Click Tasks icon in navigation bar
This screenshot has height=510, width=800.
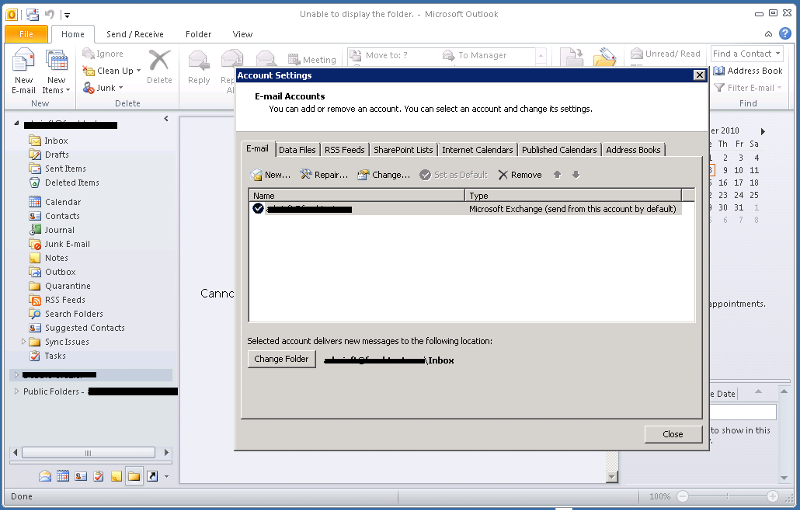pos(98,476)
